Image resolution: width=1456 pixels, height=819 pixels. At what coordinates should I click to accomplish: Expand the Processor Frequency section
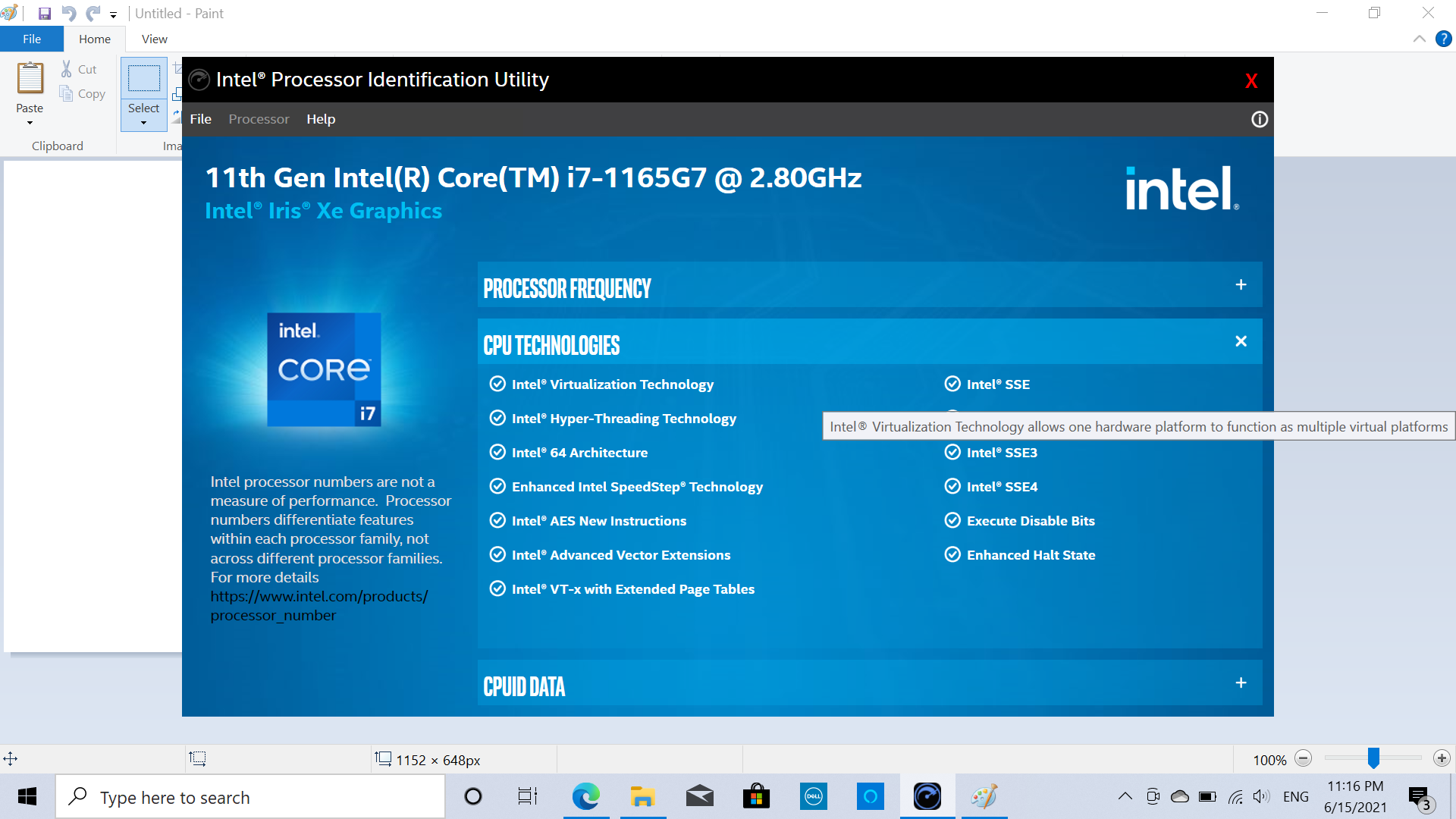tap(1241, 284)
